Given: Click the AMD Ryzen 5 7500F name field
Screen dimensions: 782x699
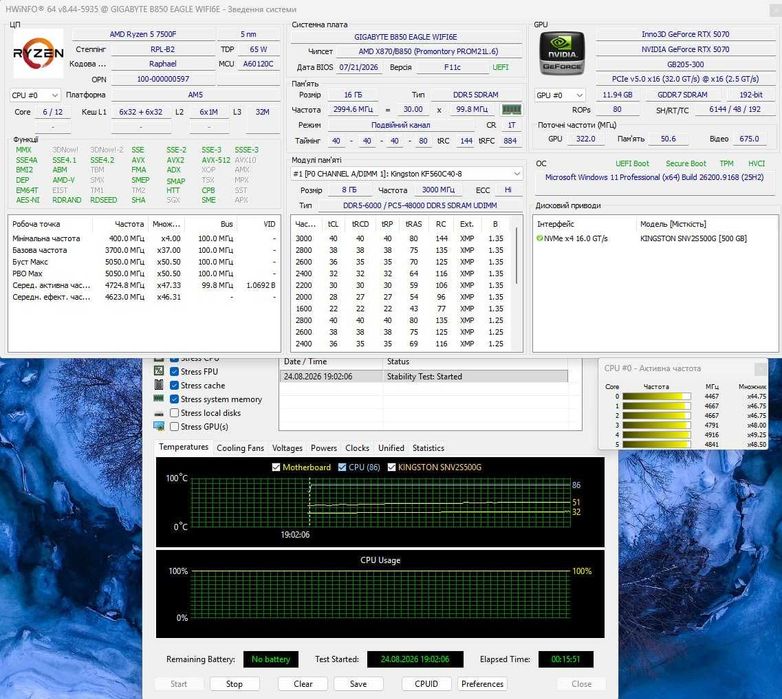Looking at the screenshot, I should click(x=143, y=34).
